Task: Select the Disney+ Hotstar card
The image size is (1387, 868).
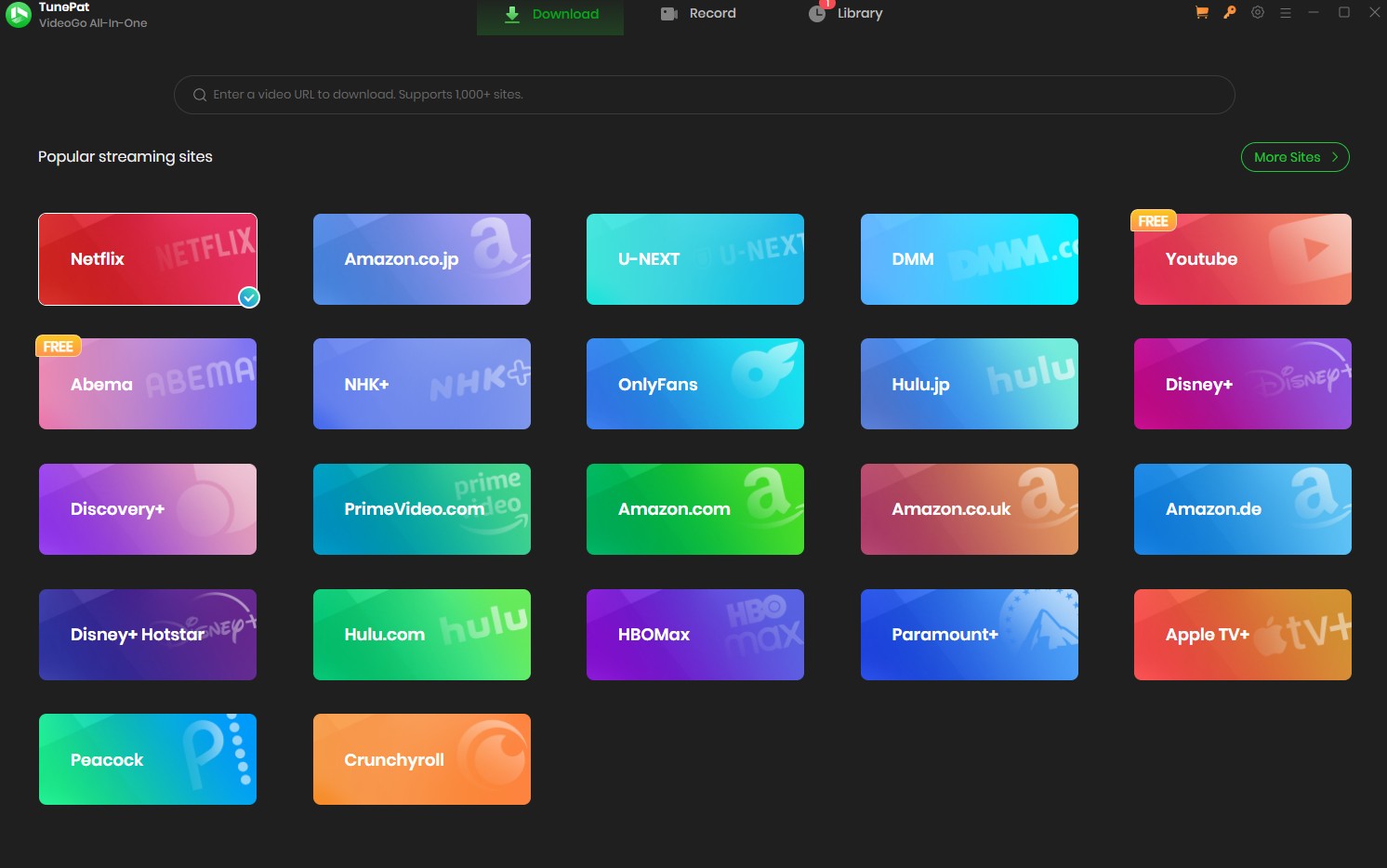Action: click(147, 635)
